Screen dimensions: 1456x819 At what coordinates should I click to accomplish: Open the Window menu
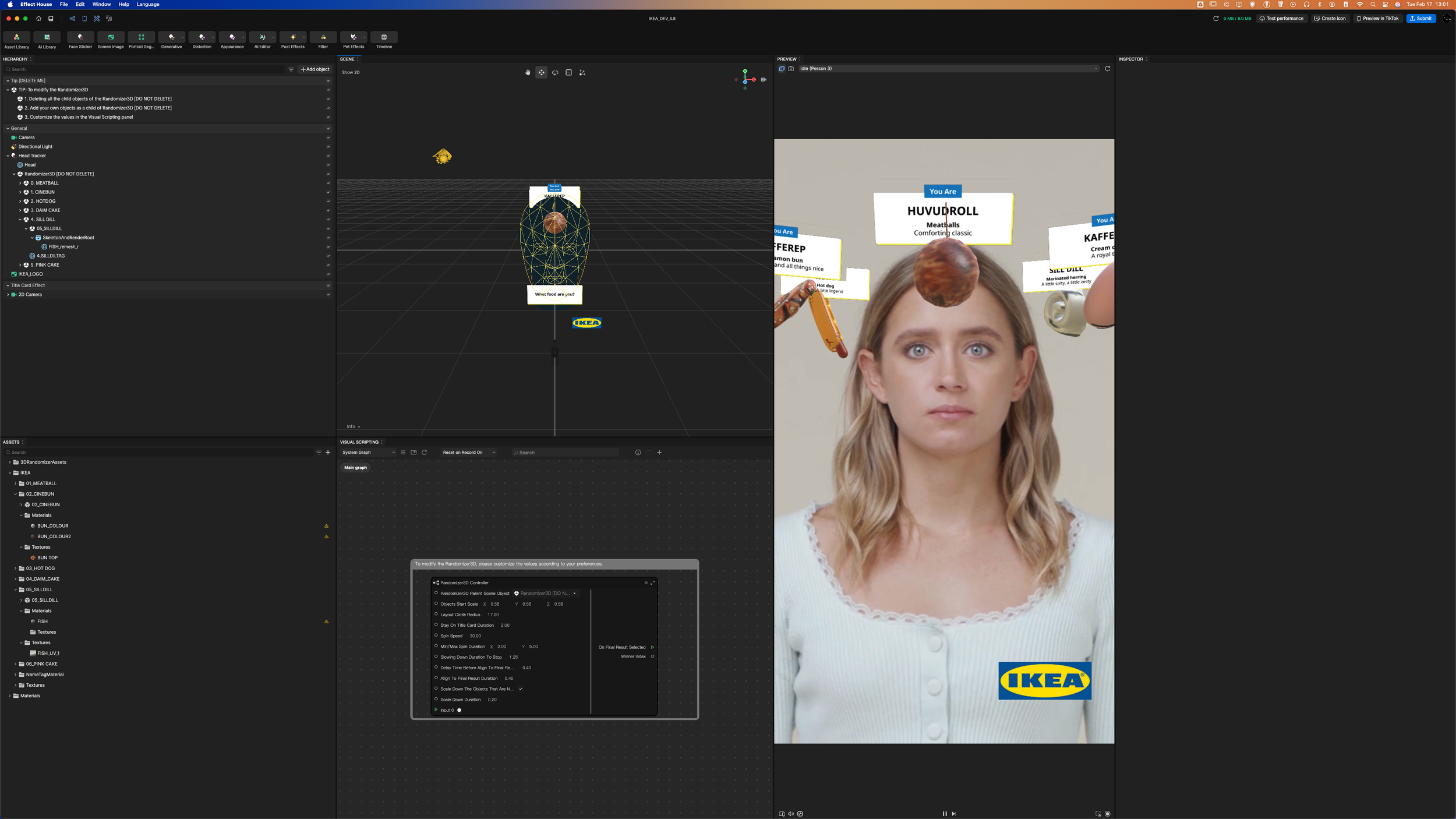(x=101, y=4)
